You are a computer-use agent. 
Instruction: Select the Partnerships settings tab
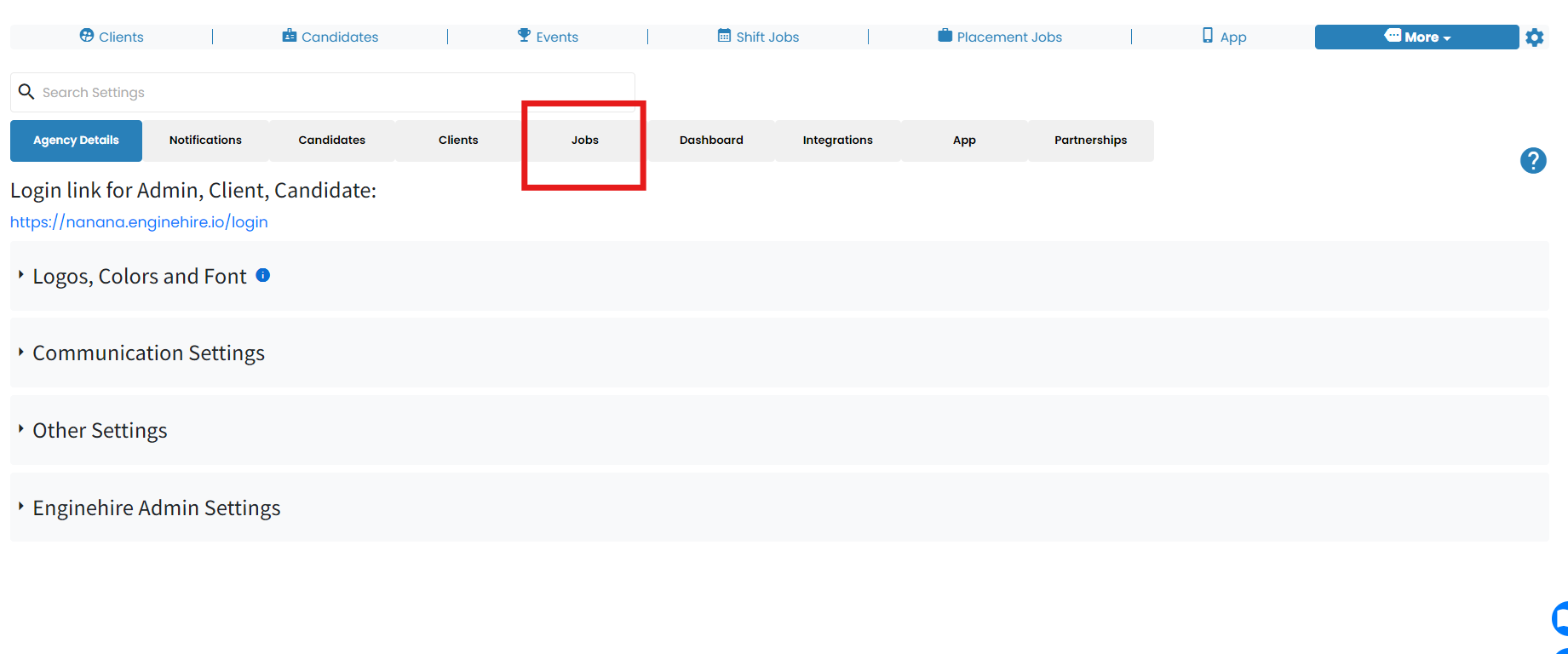tap(1091, 141)
